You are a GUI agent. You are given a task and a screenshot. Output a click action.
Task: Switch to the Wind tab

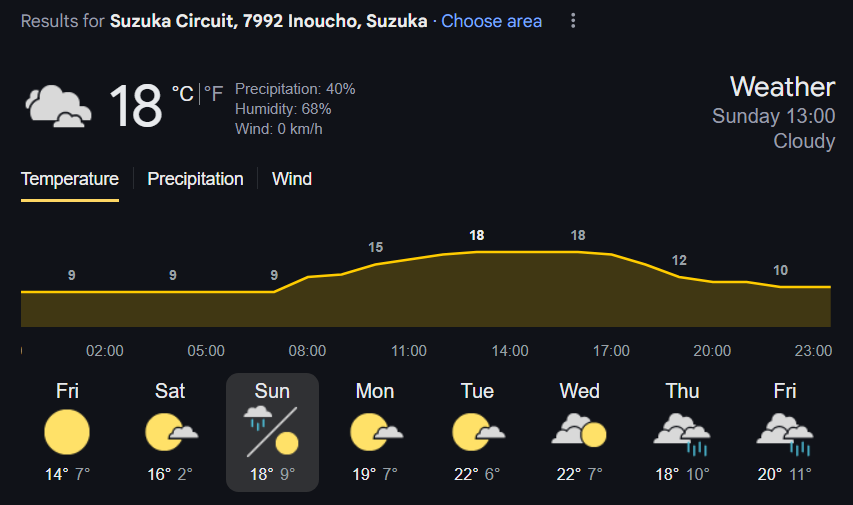point(292,179)
